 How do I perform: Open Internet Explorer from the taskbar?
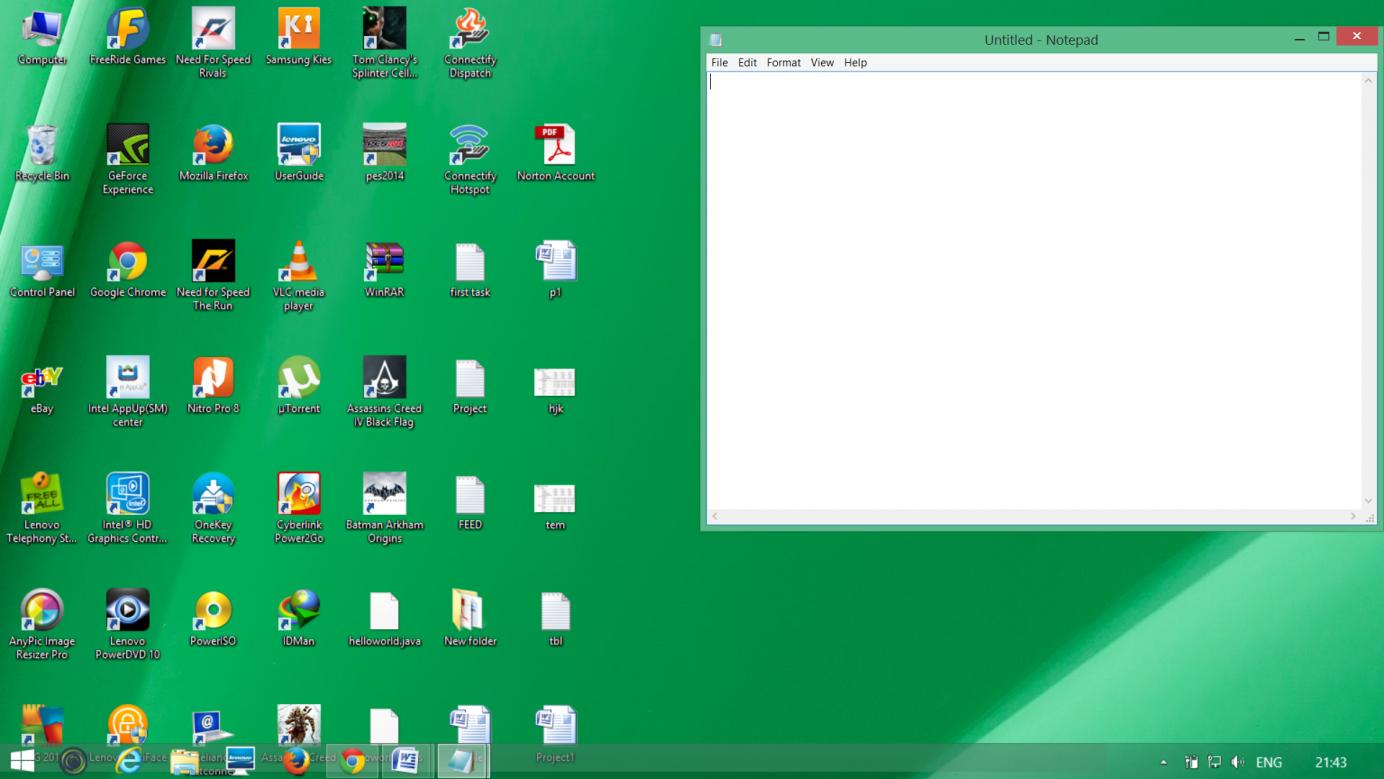128,761
